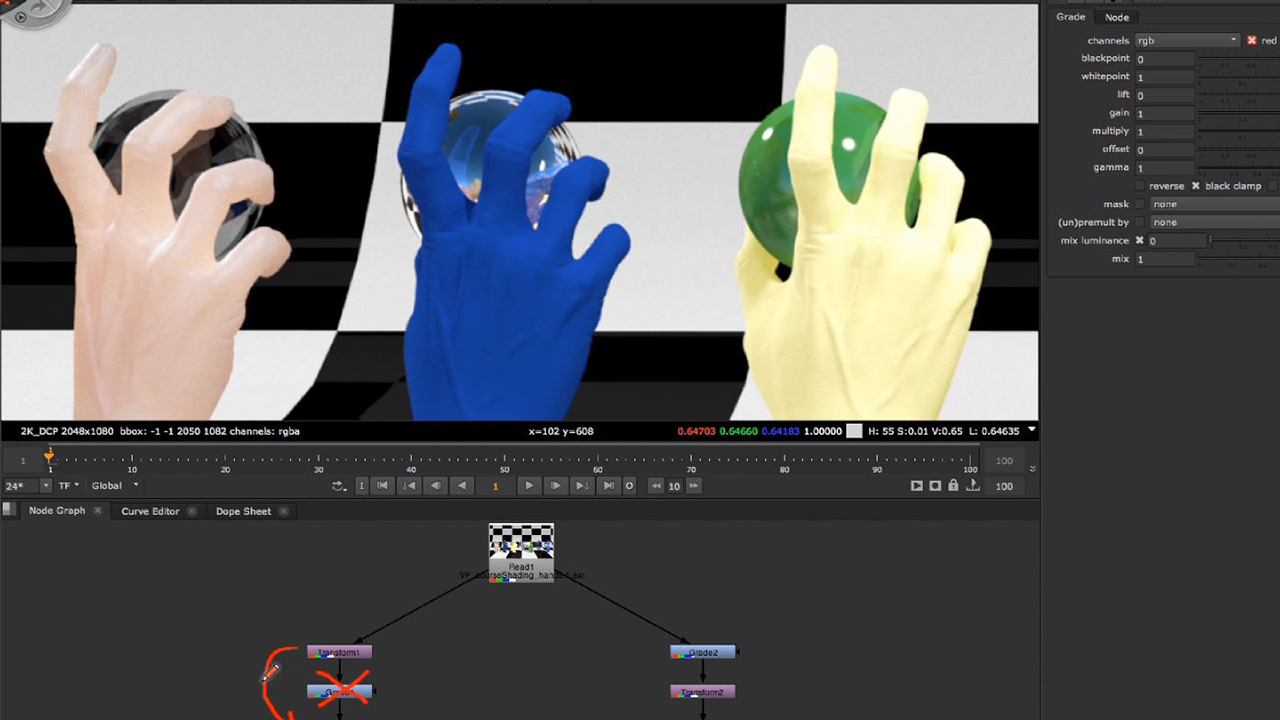Select the Transform1 node
Image resolution: width=1280 pixels, height=720 pixels.
[x=339, y=652]
